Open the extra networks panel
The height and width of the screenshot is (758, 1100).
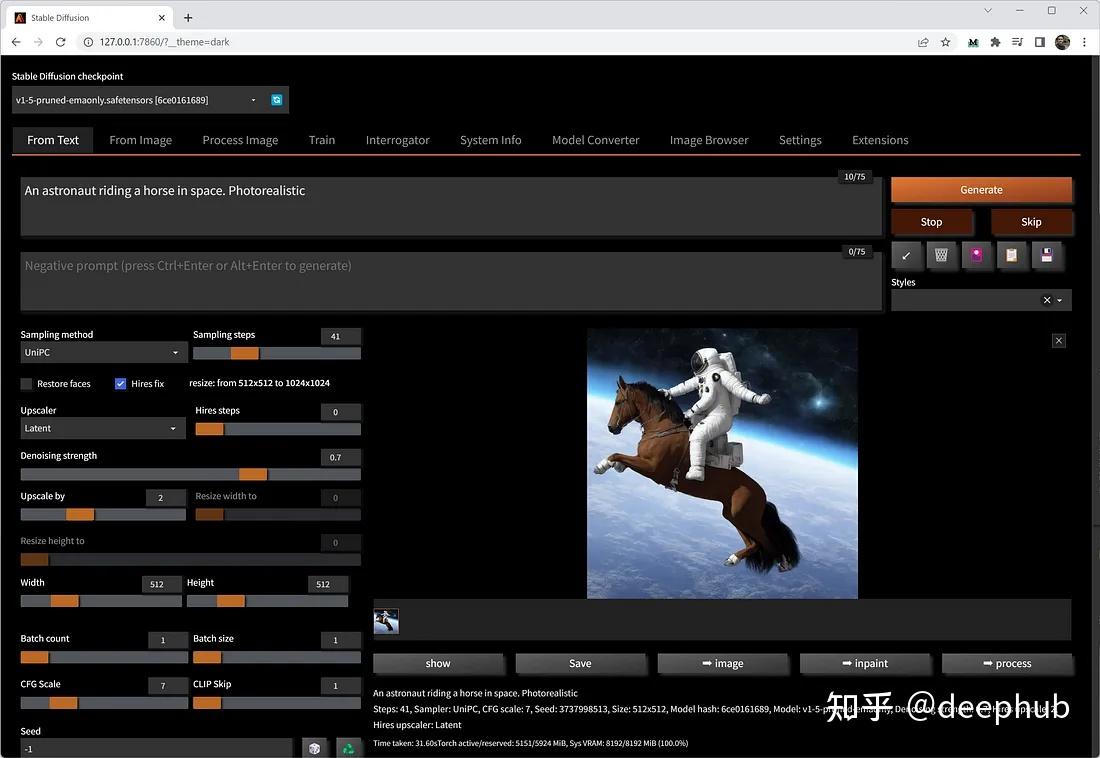coord(976,255)
